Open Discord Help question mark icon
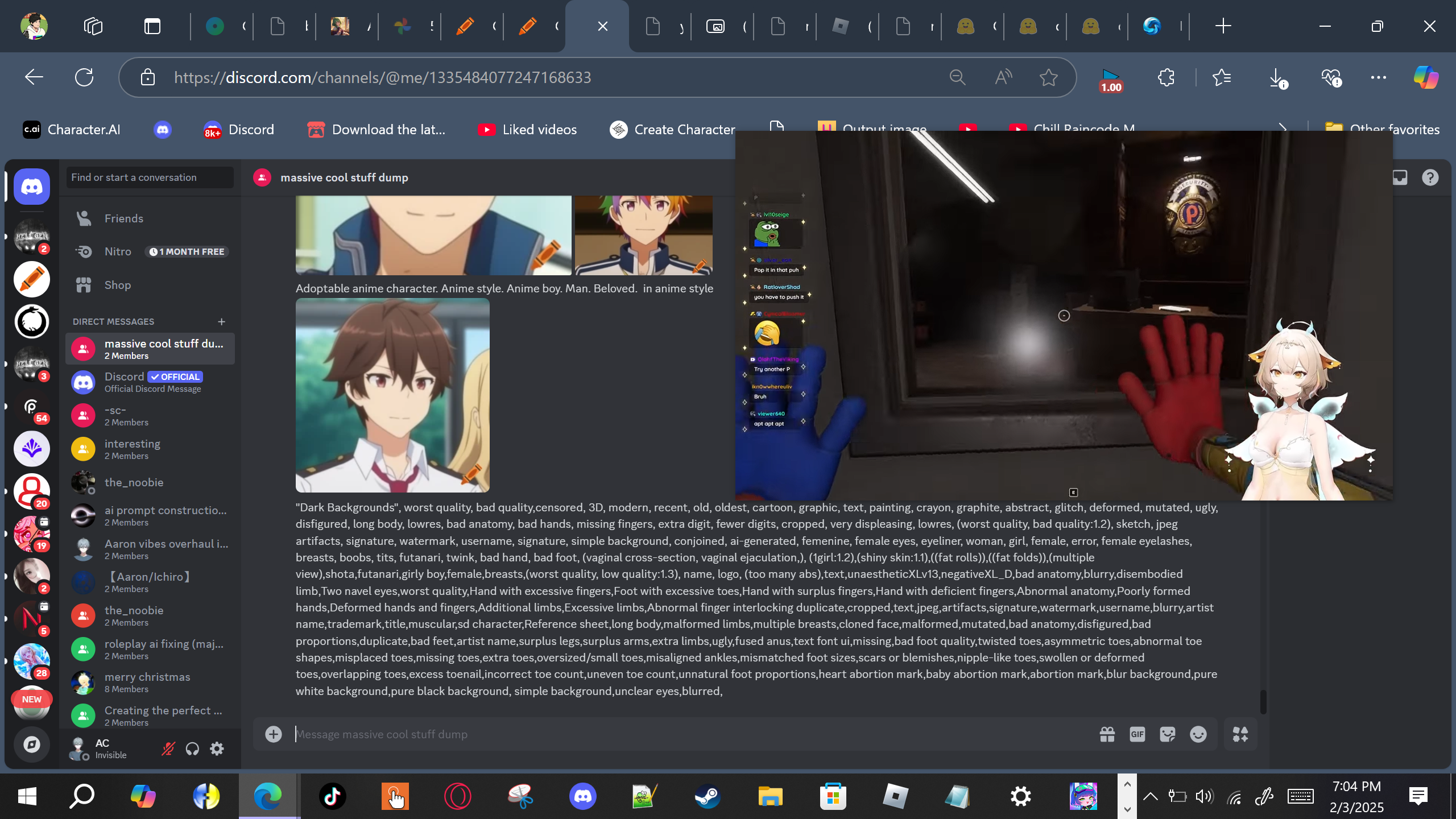This screenshot has height=819, width=1456. pyautogui.click(x=1430, y=177)
